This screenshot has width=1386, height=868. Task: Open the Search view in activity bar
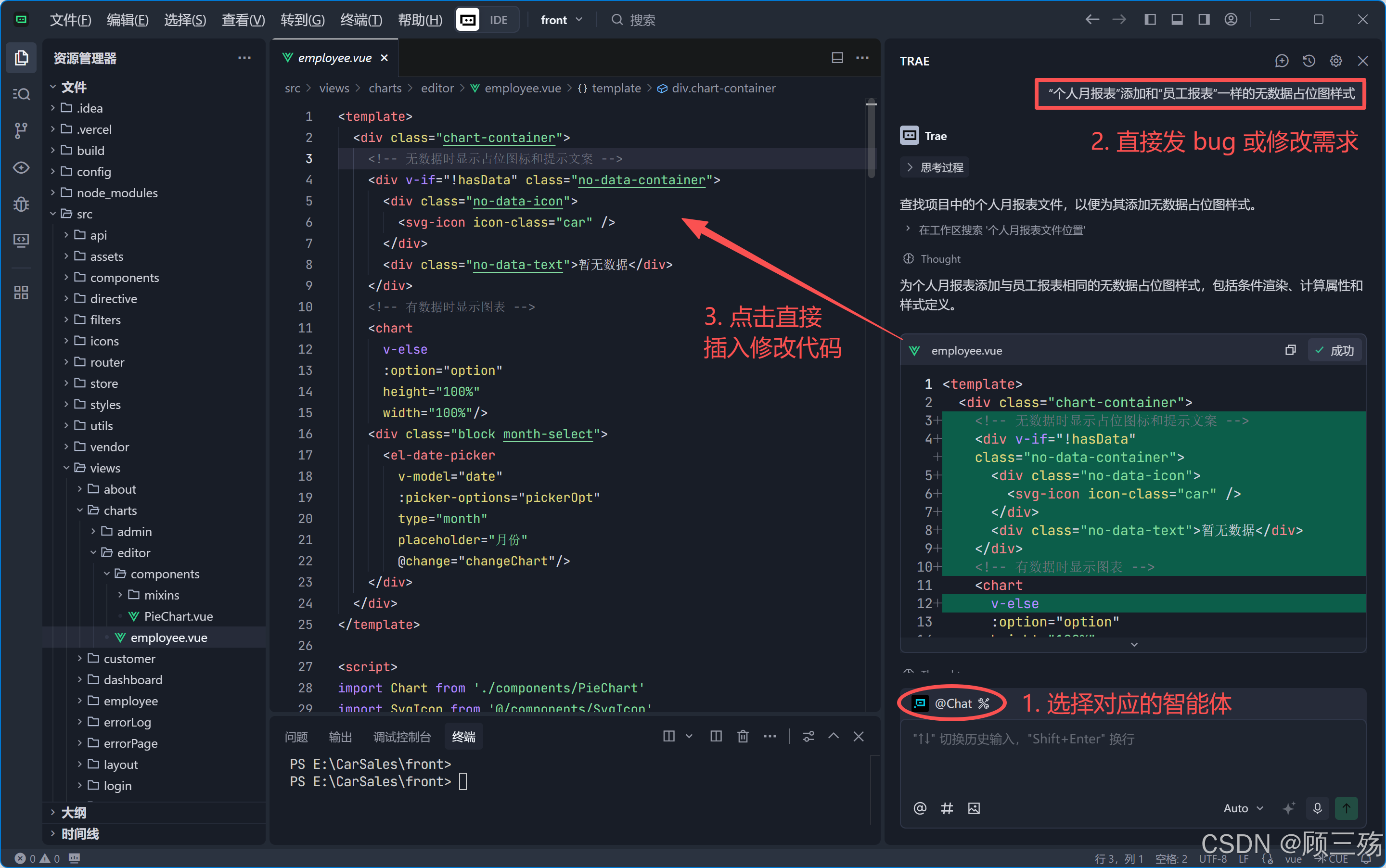pos(21,93)
